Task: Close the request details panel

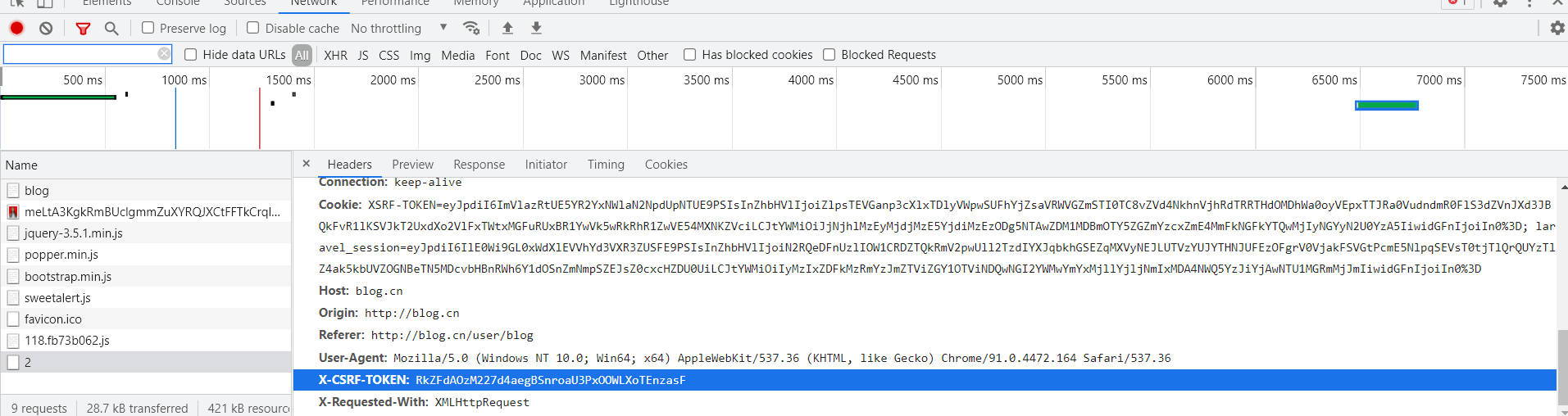Action: coord(306,164)
